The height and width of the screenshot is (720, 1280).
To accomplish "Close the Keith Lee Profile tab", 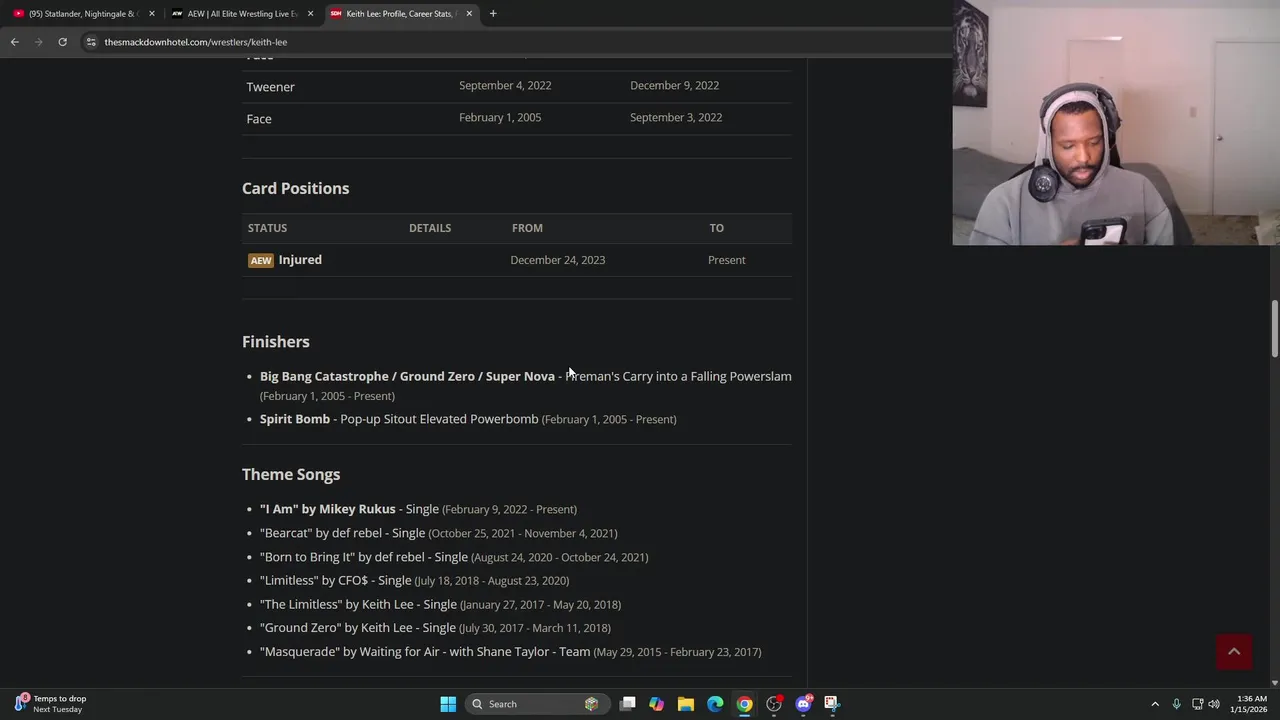I will pos(469,14).
